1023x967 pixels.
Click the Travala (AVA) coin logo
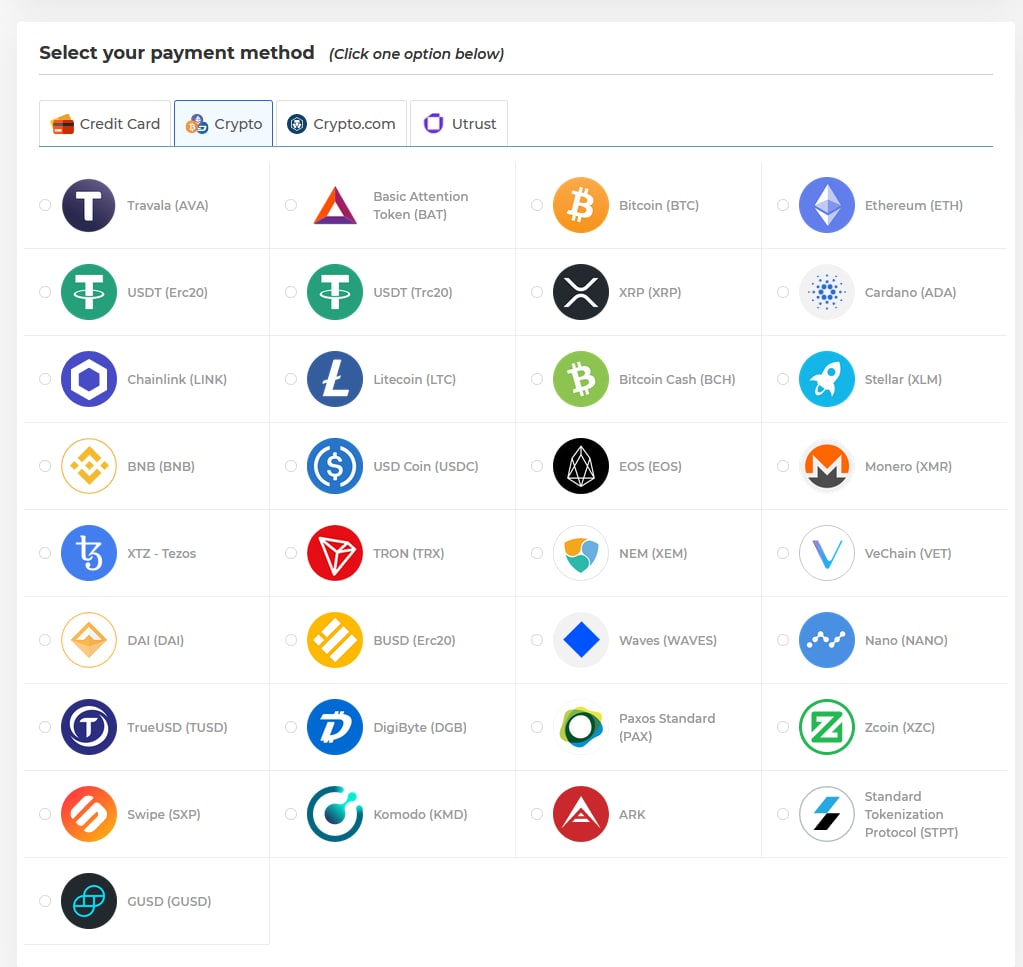coord(89,206)
